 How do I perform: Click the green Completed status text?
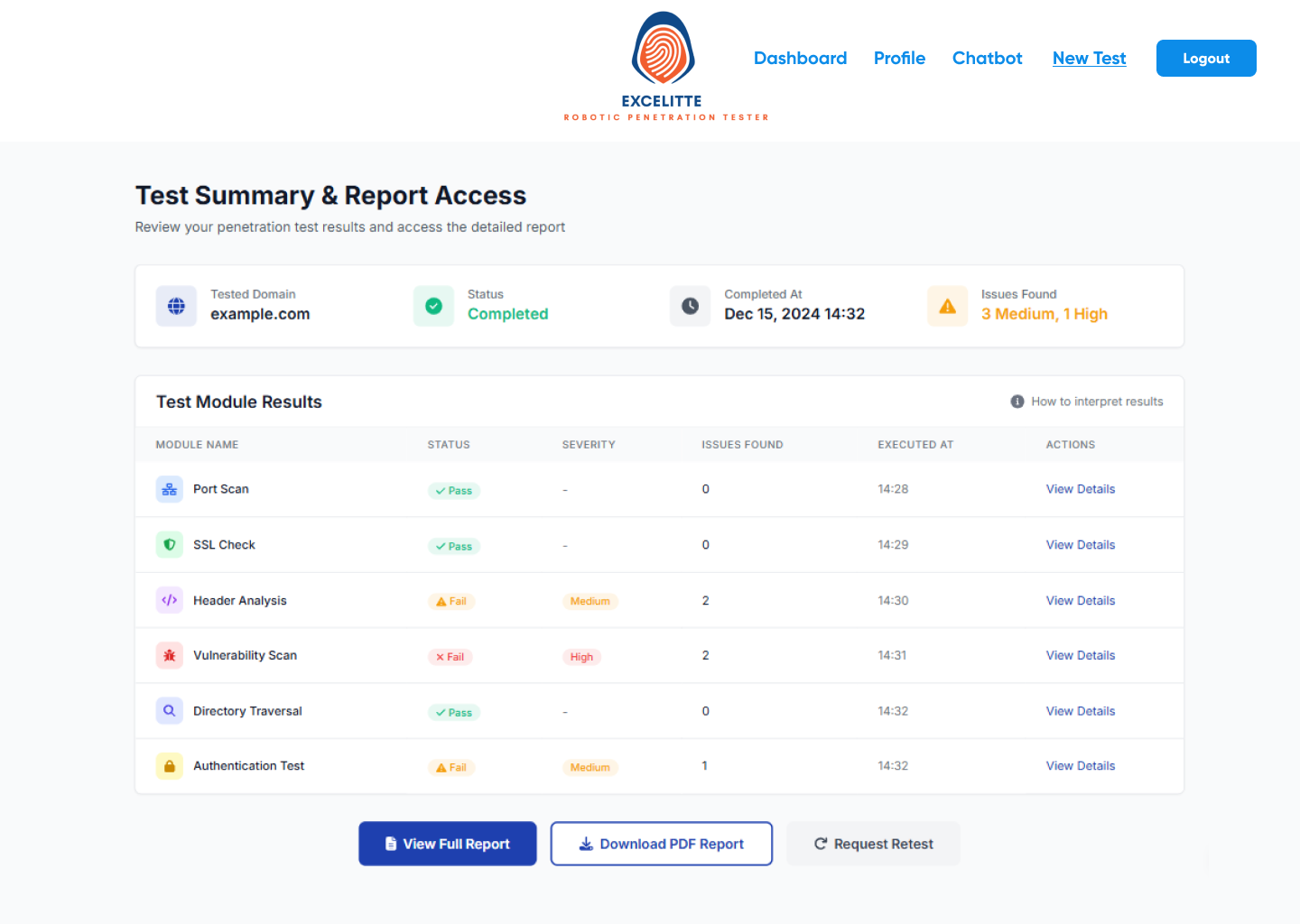point(508,314)
